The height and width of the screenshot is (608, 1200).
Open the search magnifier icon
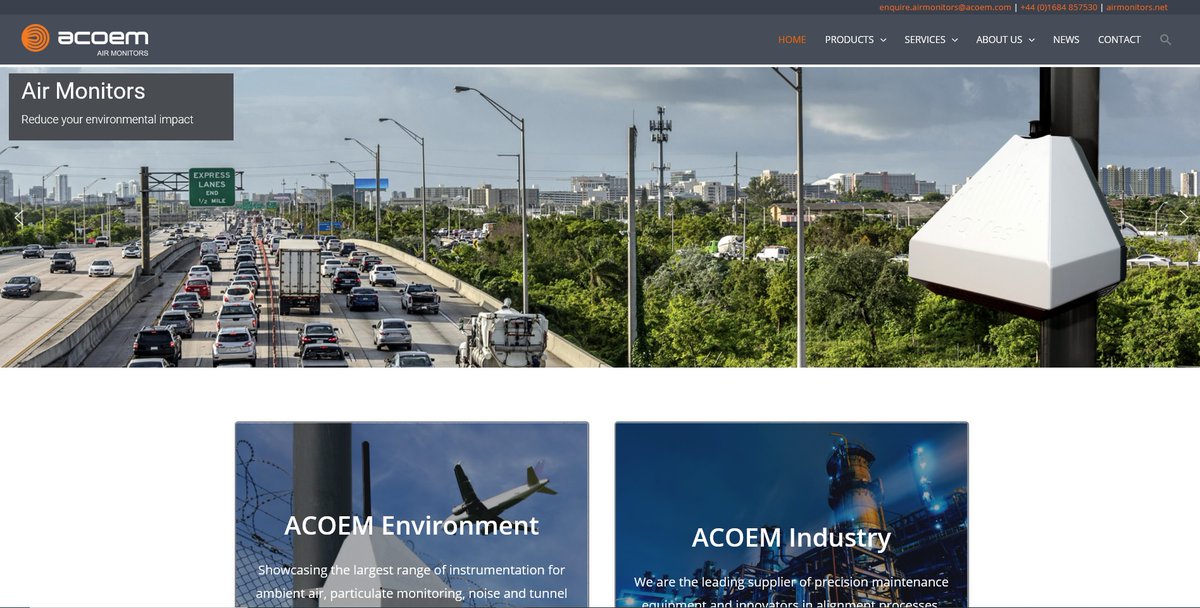click(x=1165, y=40)
